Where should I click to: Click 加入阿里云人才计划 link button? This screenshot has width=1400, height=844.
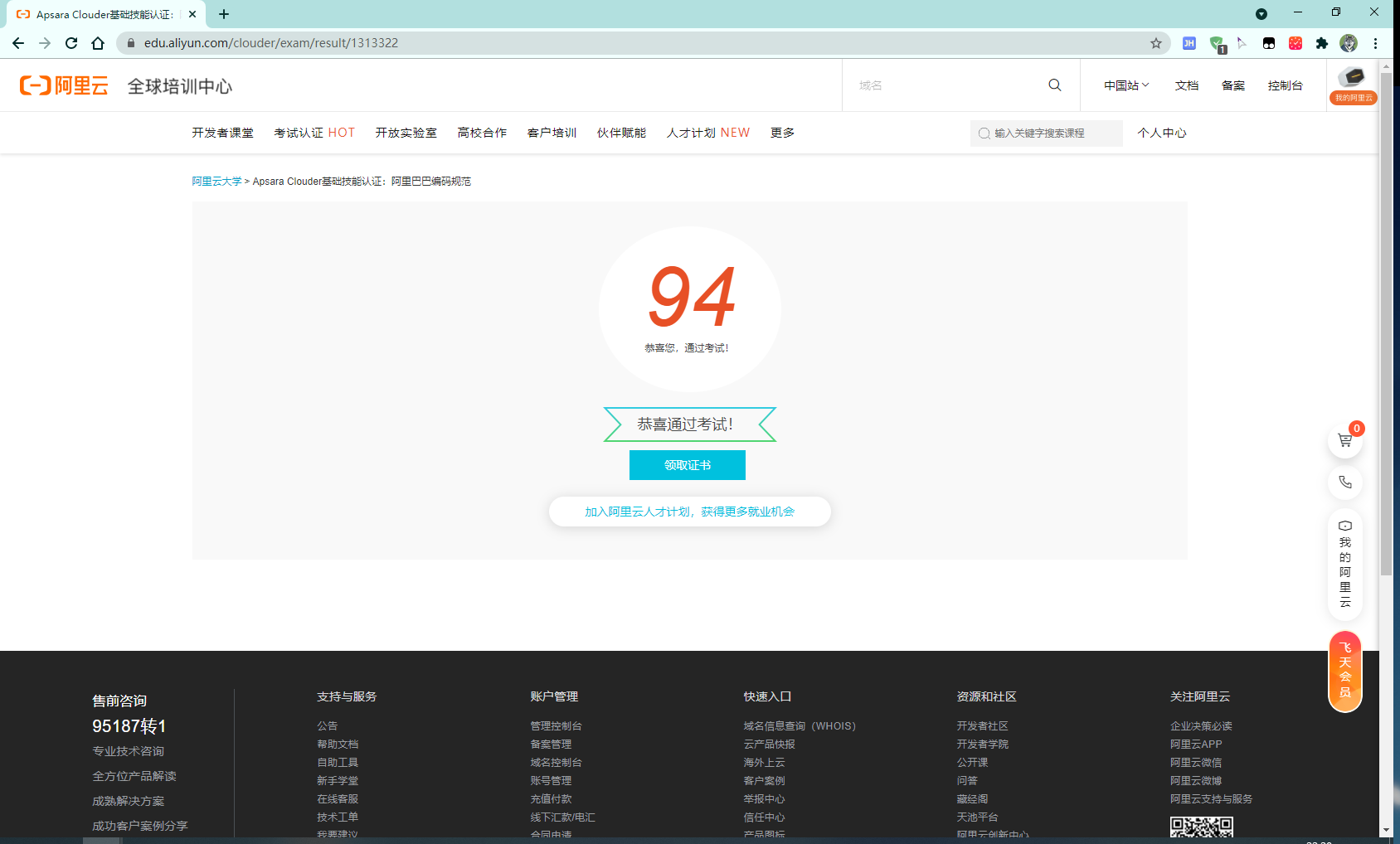690,512
